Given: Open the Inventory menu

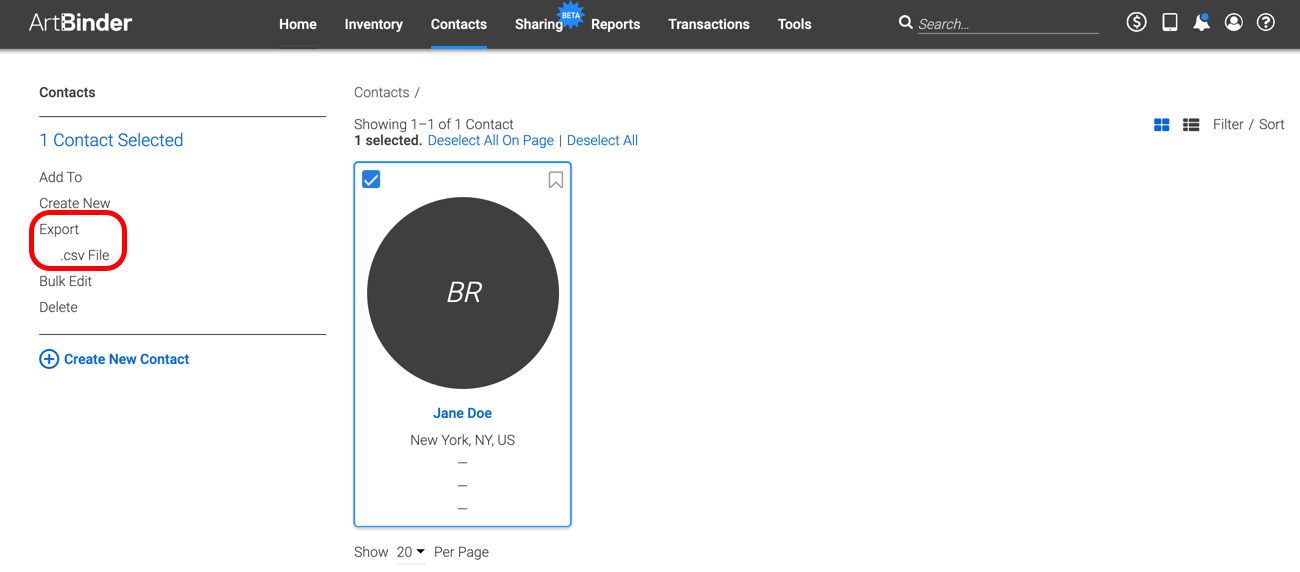Looking at the screenshot, I should pyautogui.click(x=374, y=24).
